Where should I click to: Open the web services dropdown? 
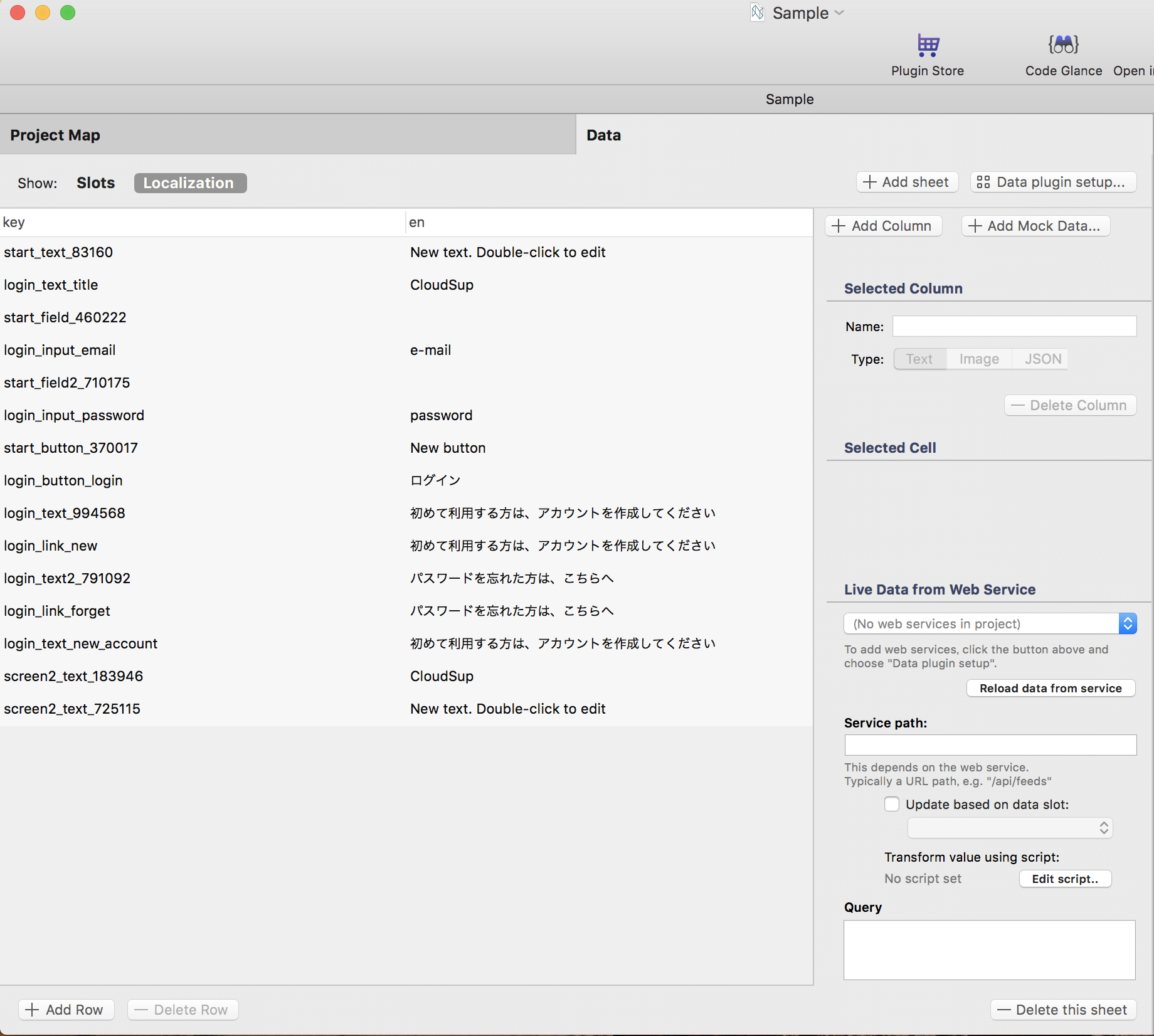click(990, 623)
